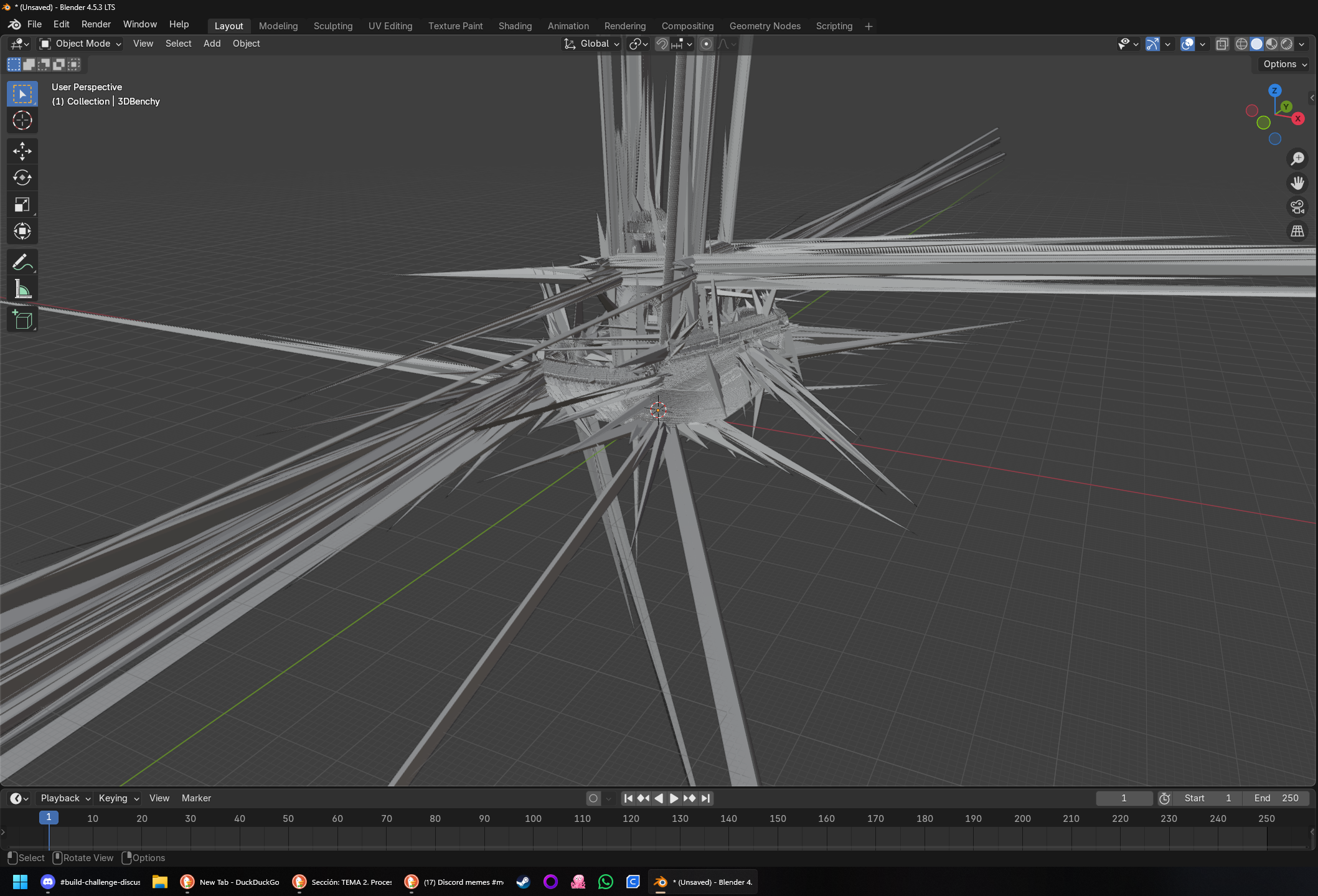Open the File menu

click(34, 24)
